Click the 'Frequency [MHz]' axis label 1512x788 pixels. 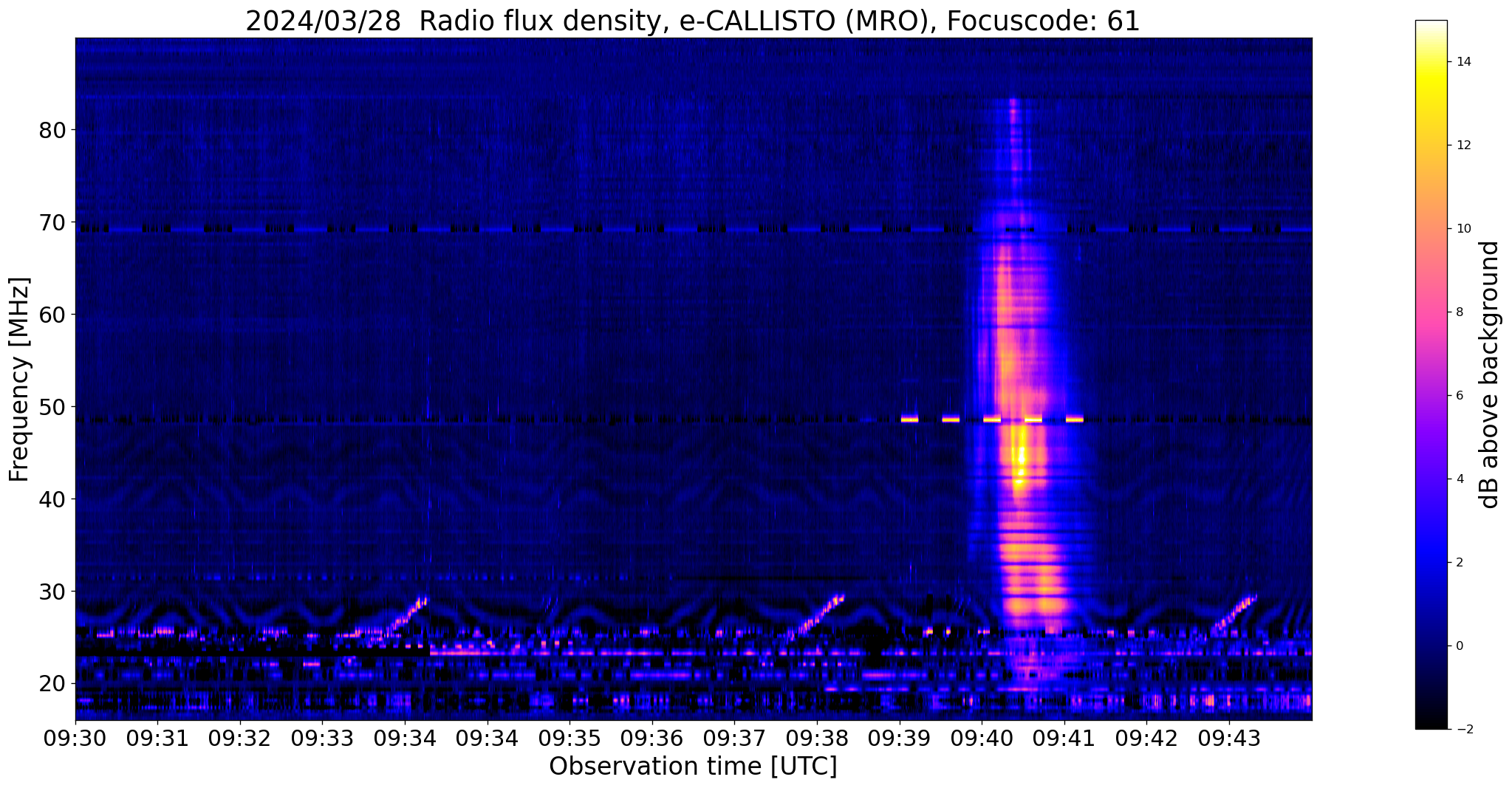pos(20,379)
